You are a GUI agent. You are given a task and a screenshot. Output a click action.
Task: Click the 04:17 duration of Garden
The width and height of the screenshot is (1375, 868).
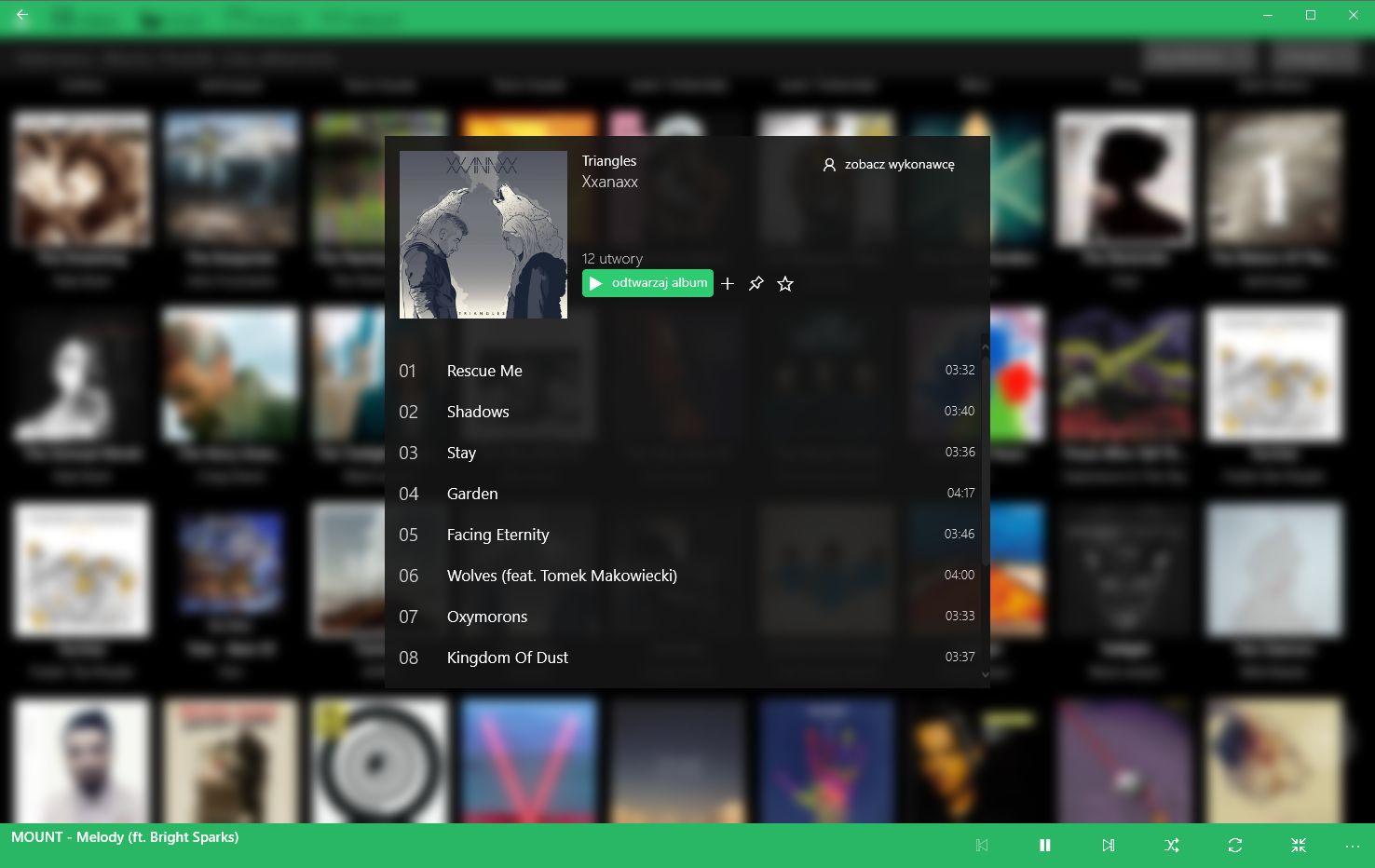coord(960,493)
